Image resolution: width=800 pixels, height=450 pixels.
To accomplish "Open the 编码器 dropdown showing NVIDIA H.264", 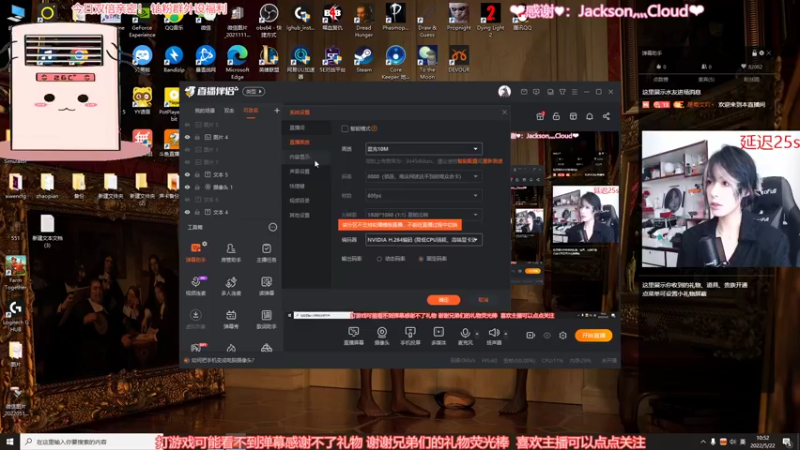I will coord(423,239).
